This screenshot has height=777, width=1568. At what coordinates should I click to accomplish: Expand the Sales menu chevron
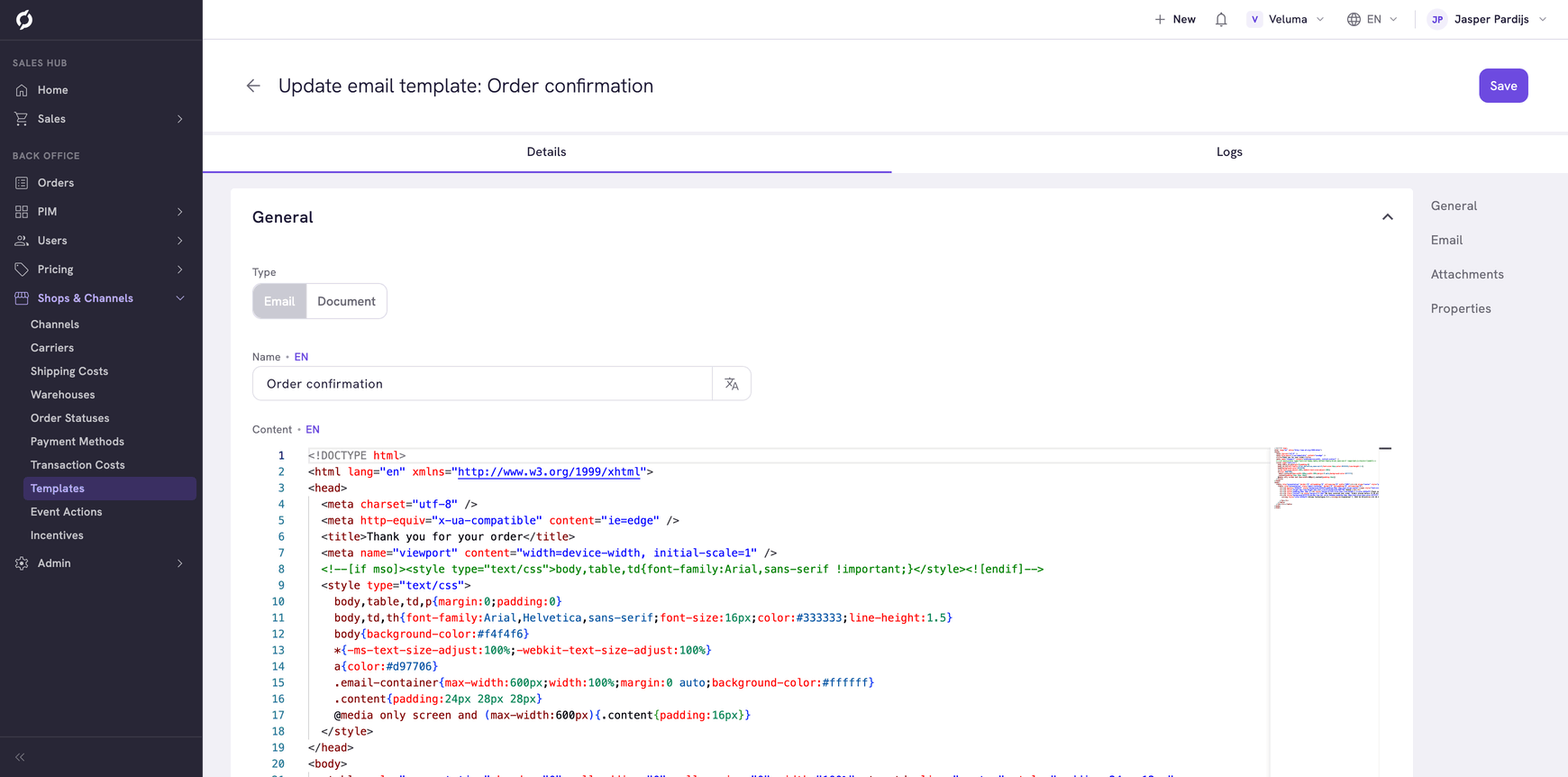[180, 119]
